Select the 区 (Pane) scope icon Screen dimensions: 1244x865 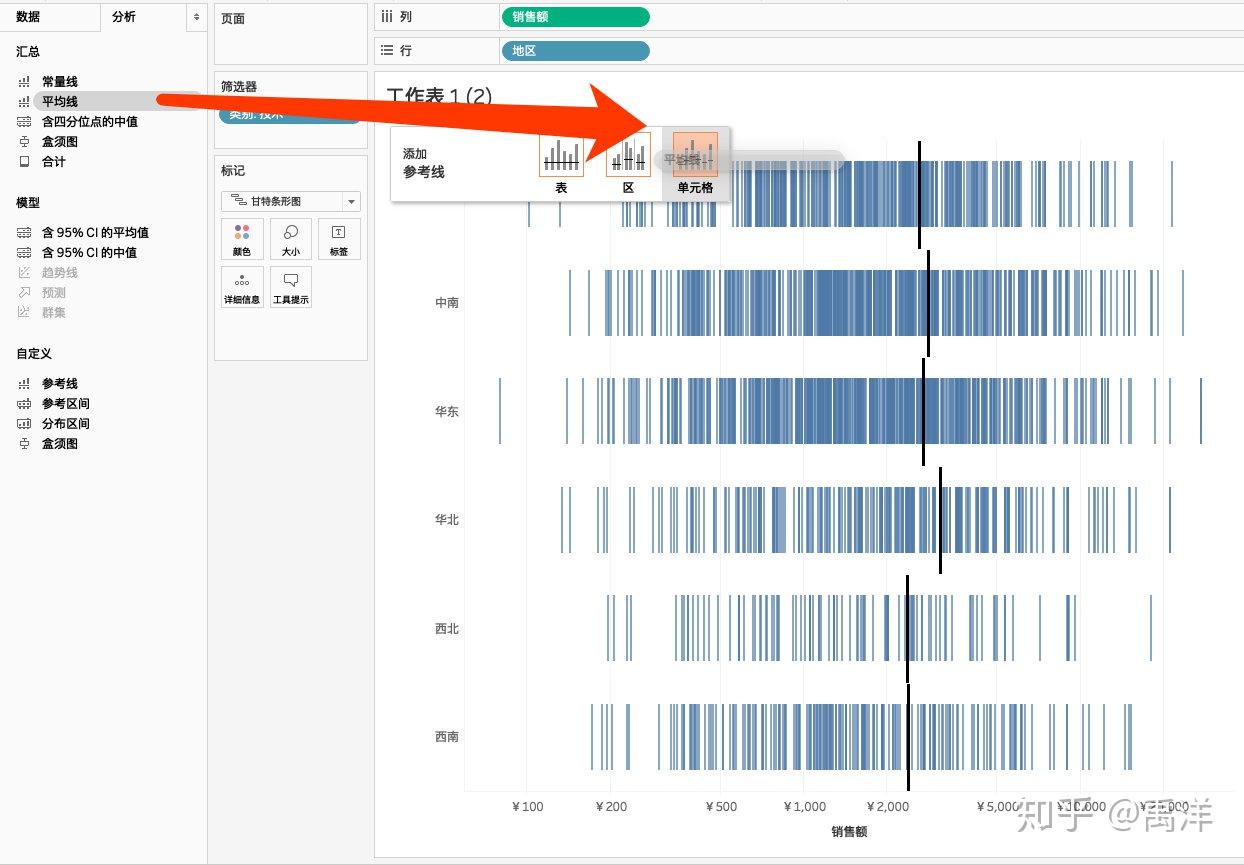[627, 155]
